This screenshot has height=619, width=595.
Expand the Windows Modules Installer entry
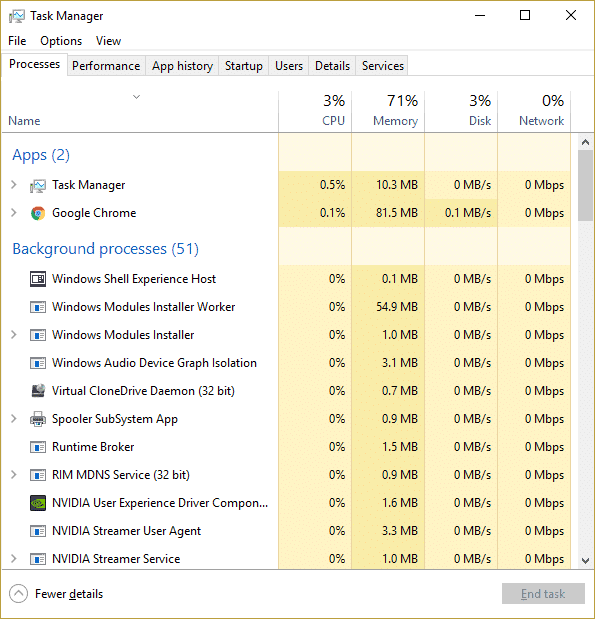[14, 335]
